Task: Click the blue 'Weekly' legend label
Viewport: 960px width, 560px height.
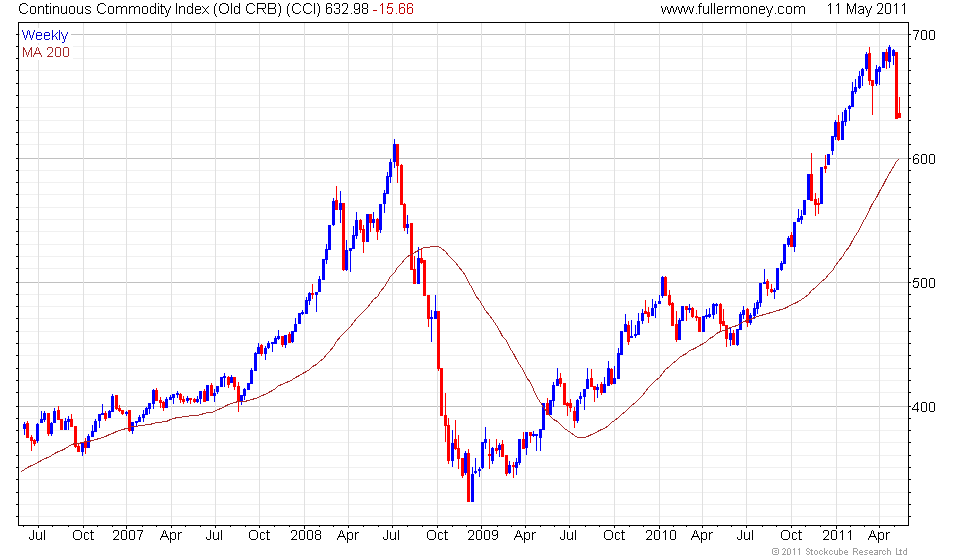Action: 45,35
